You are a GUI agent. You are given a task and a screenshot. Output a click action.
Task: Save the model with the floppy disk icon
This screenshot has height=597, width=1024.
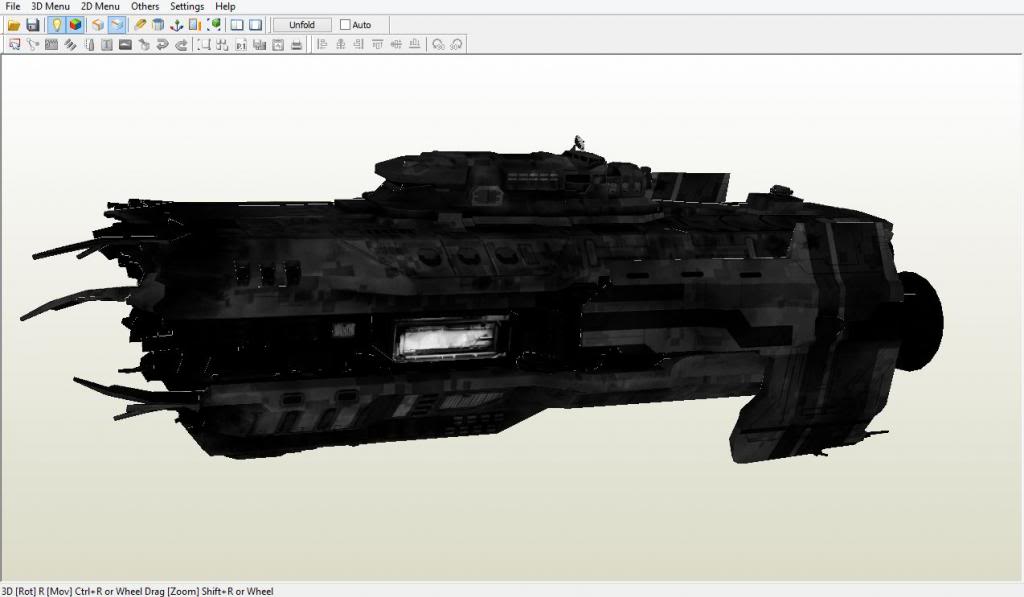(x=33, y=25)
